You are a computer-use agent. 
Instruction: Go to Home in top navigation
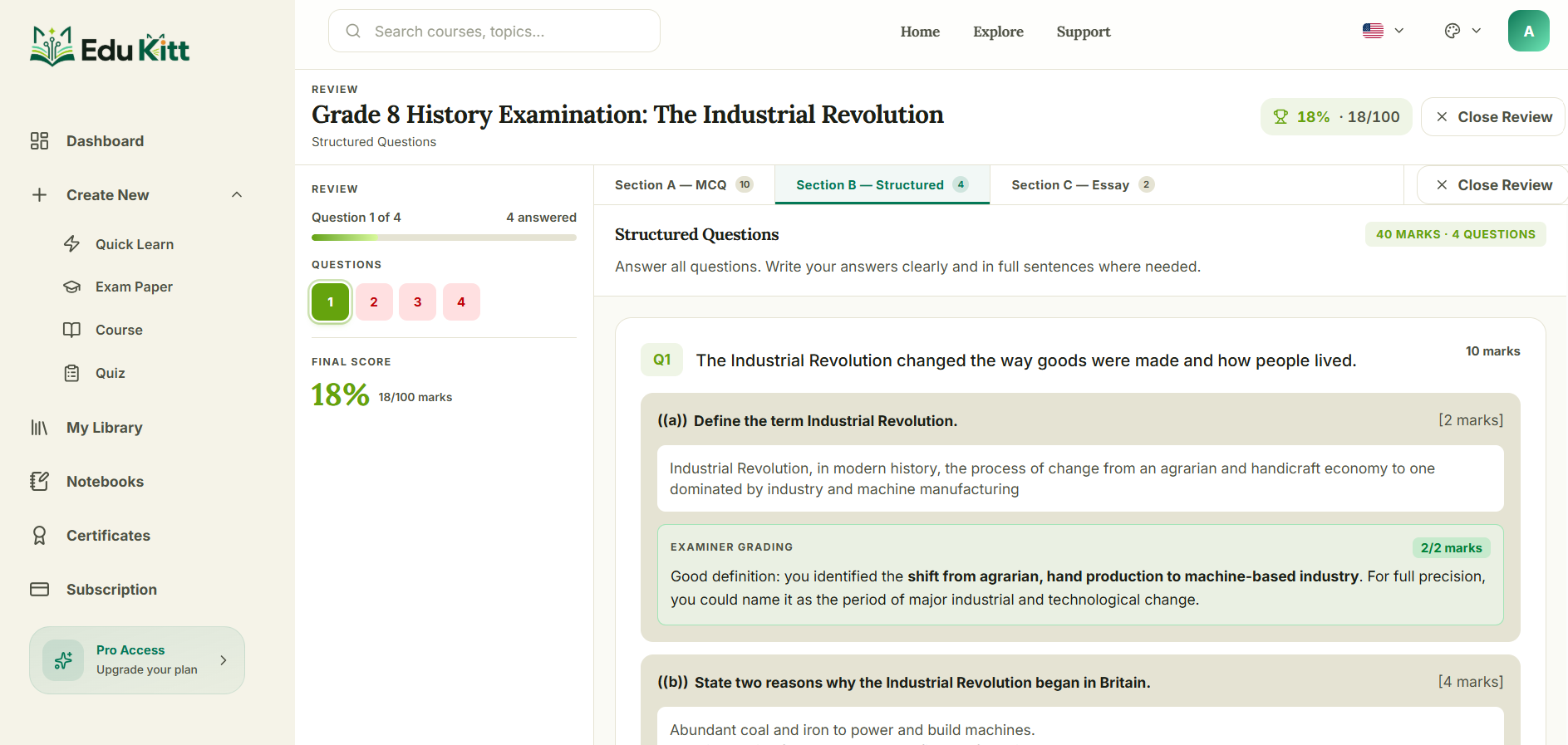click(x=920, y=32)
